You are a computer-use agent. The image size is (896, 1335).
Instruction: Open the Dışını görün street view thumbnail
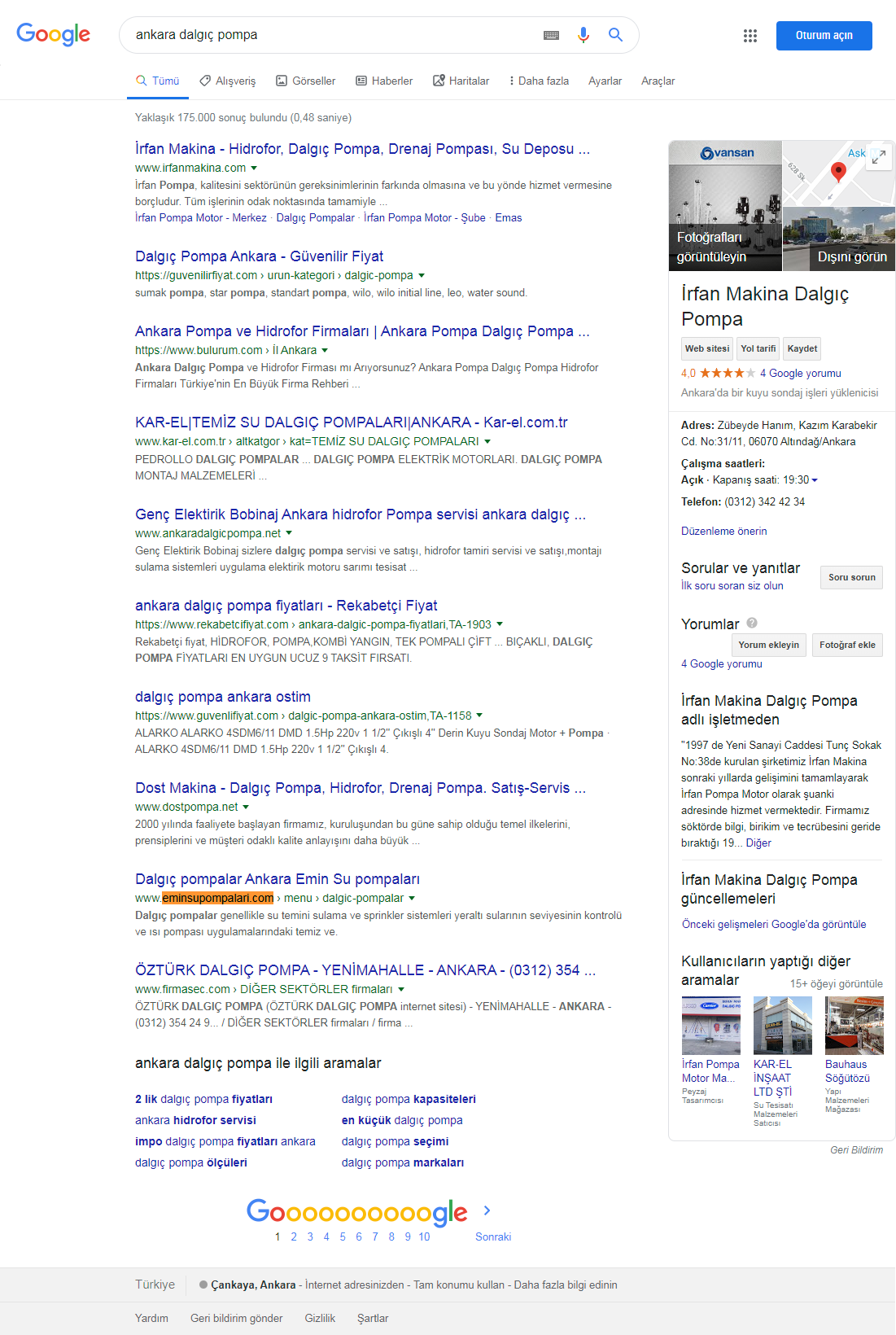click(x=839, y=239)
